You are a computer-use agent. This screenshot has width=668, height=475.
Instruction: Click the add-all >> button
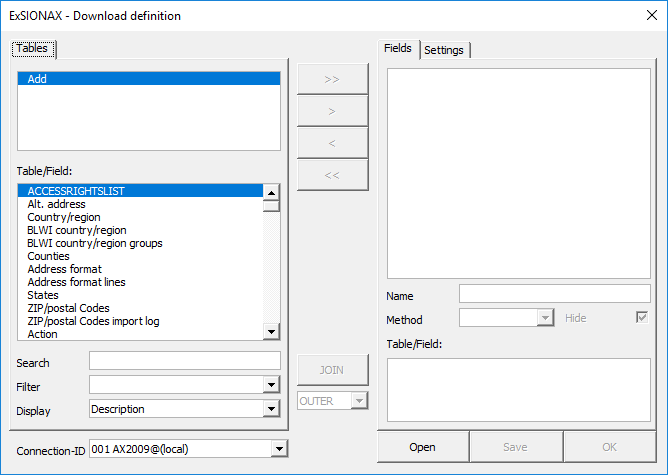(332, 79)
